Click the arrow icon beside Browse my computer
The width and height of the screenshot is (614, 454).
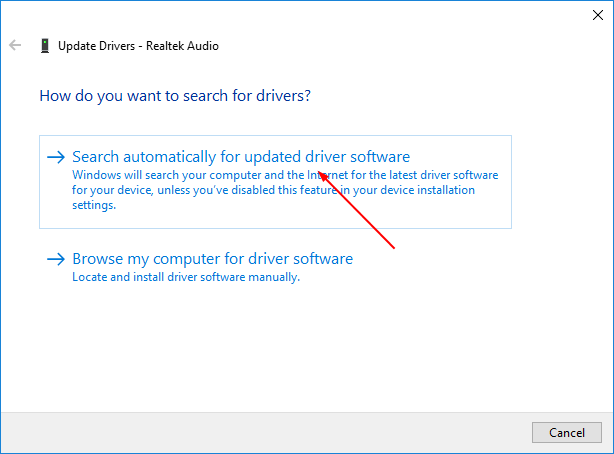tap(56, 259)
